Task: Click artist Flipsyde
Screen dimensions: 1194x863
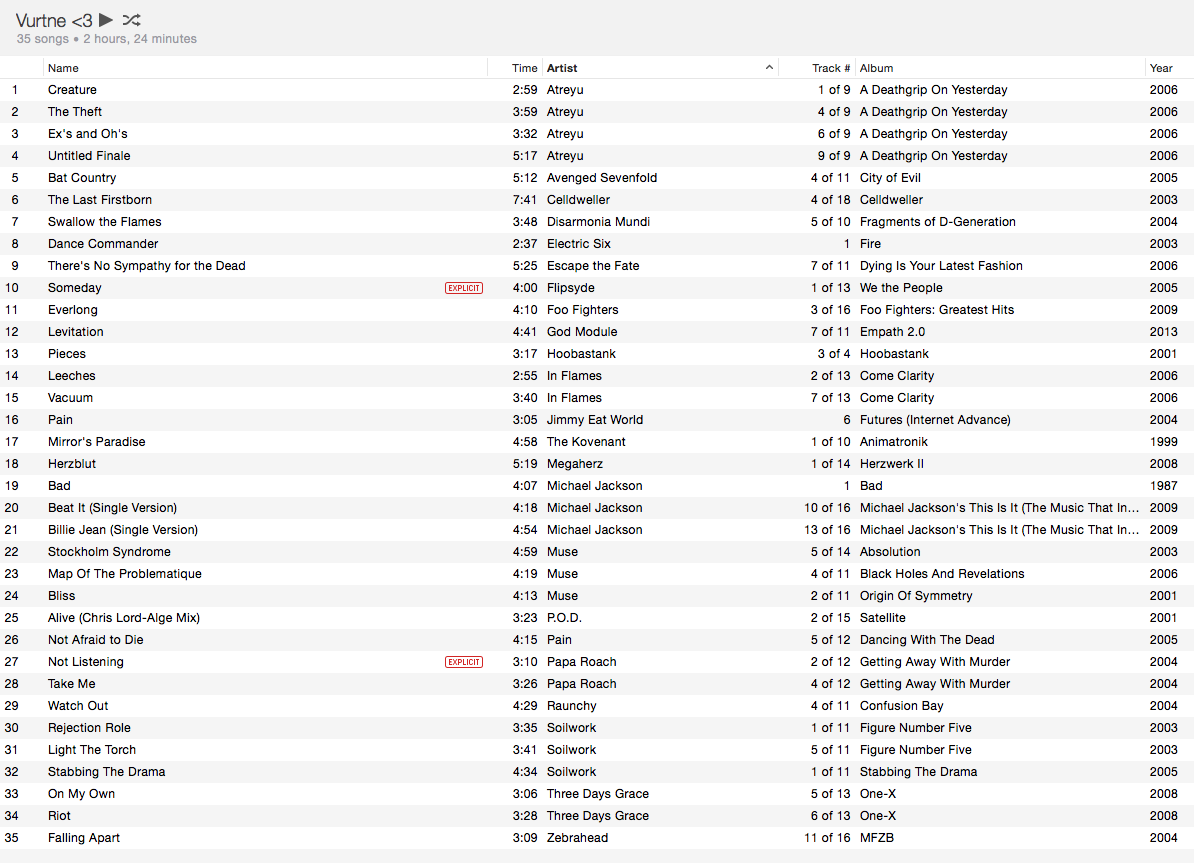Action: point(570,288)
